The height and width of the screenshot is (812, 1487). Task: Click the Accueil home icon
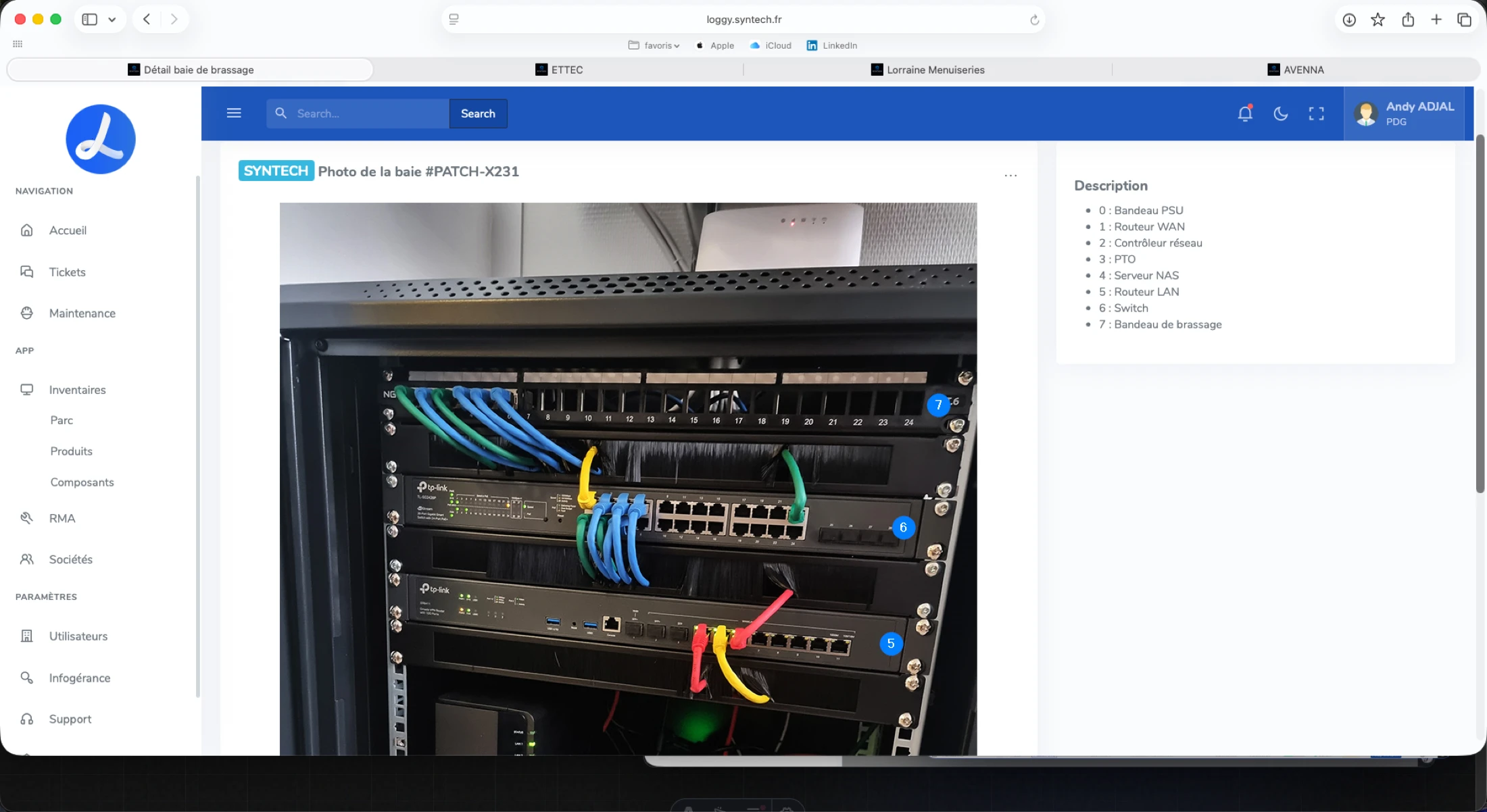(27, 230)
